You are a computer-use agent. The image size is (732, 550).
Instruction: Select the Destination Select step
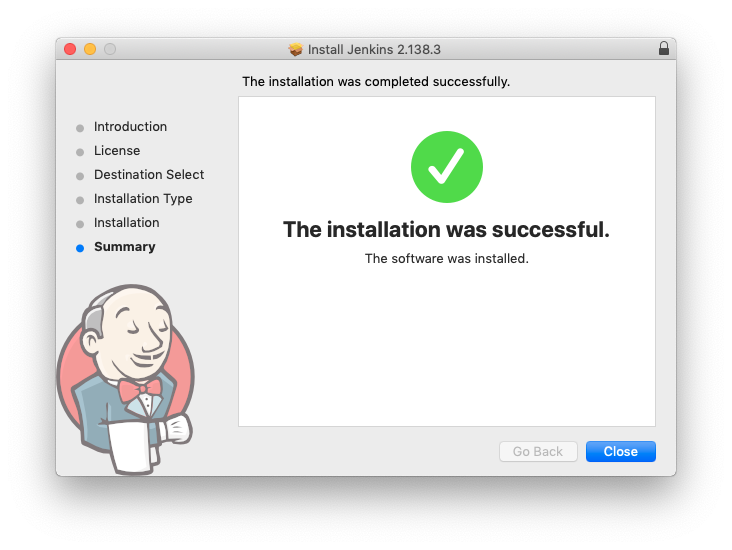[x=149, y=175]
